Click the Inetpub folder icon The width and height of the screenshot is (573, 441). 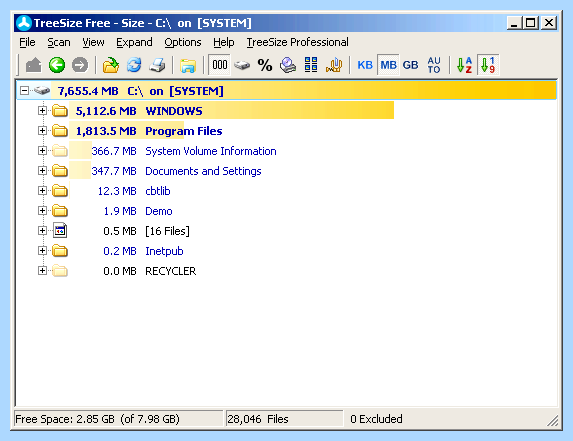(x=60, y=251)
